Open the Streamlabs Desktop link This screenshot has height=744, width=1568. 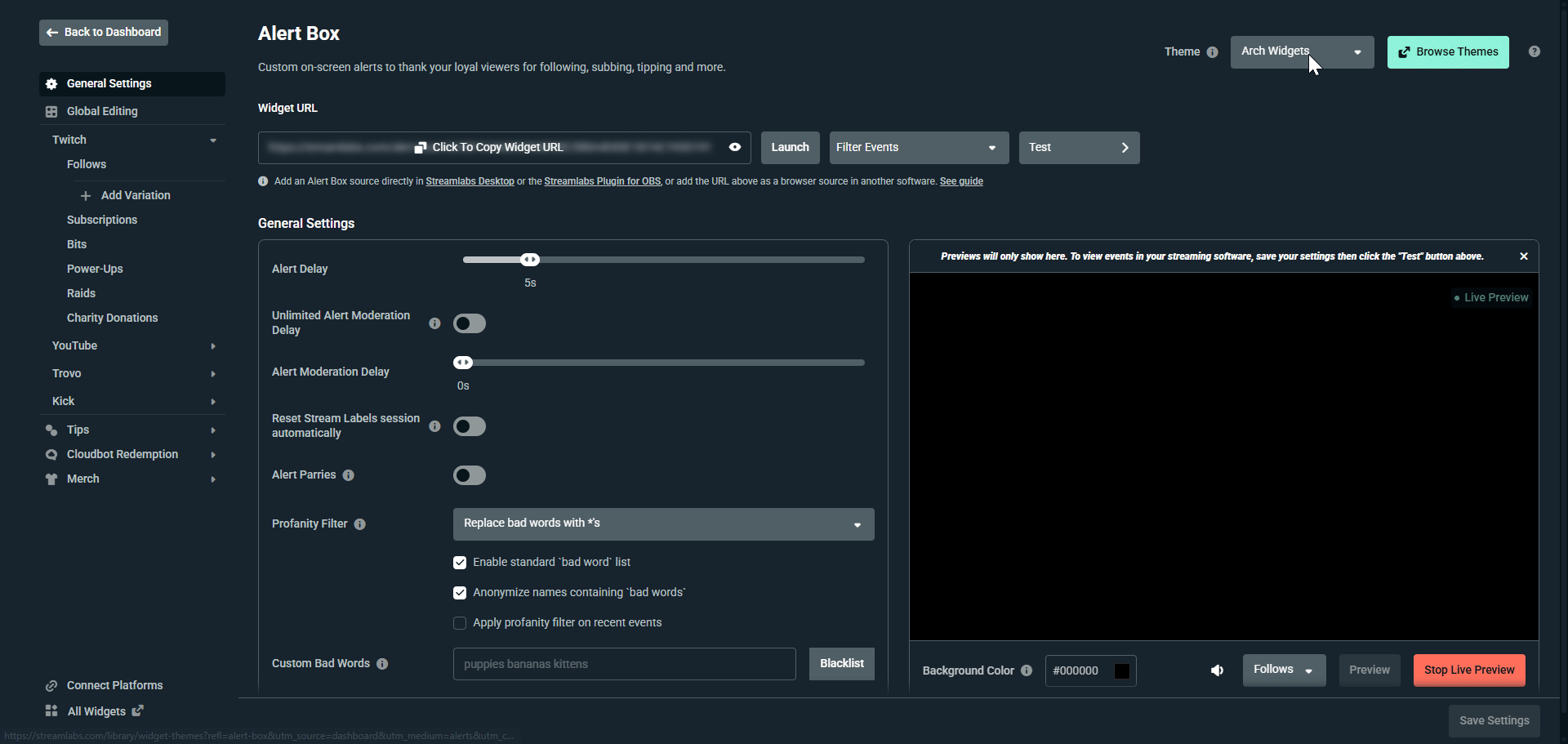[x=470, y=181]
